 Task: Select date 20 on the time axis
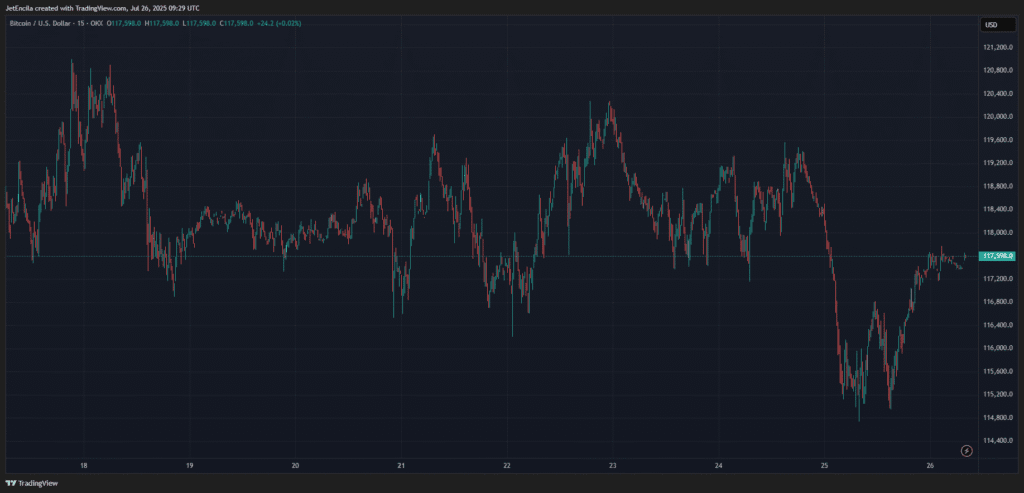[295, 466]
